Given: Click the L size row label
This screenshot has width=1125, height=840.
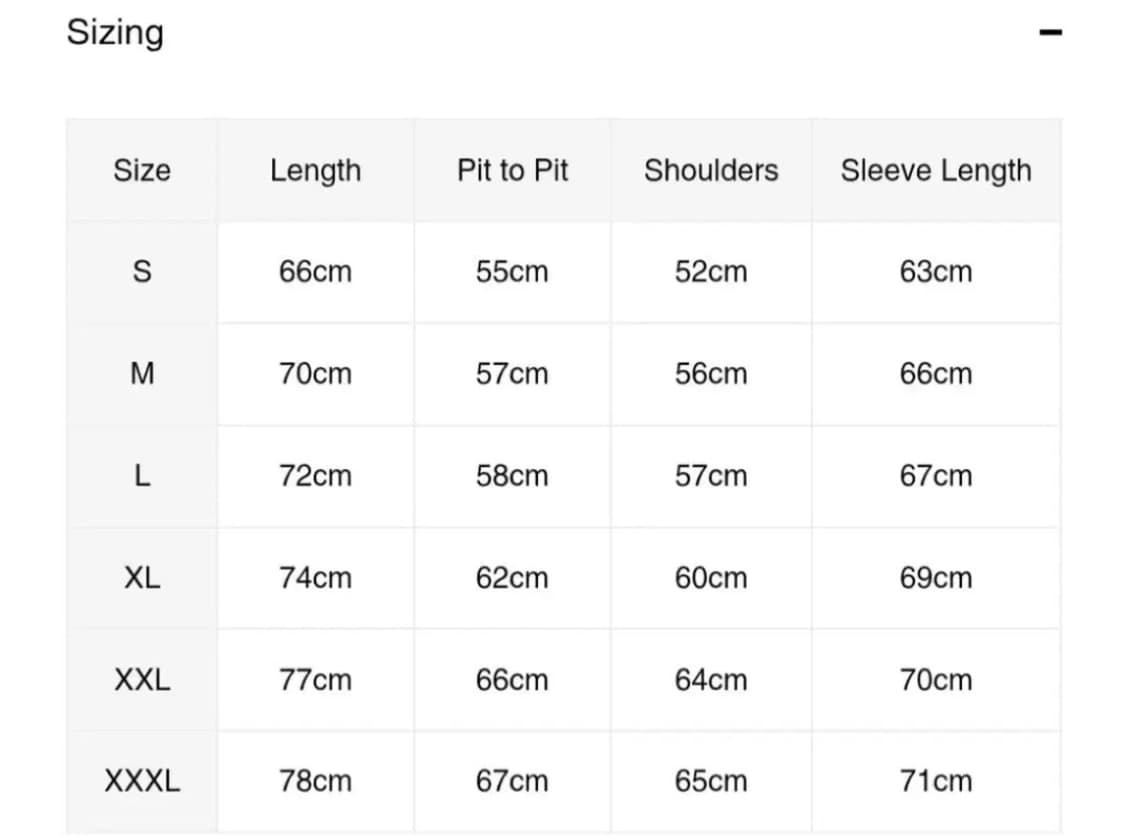Looking at the screenshot, I should point(142,476).
